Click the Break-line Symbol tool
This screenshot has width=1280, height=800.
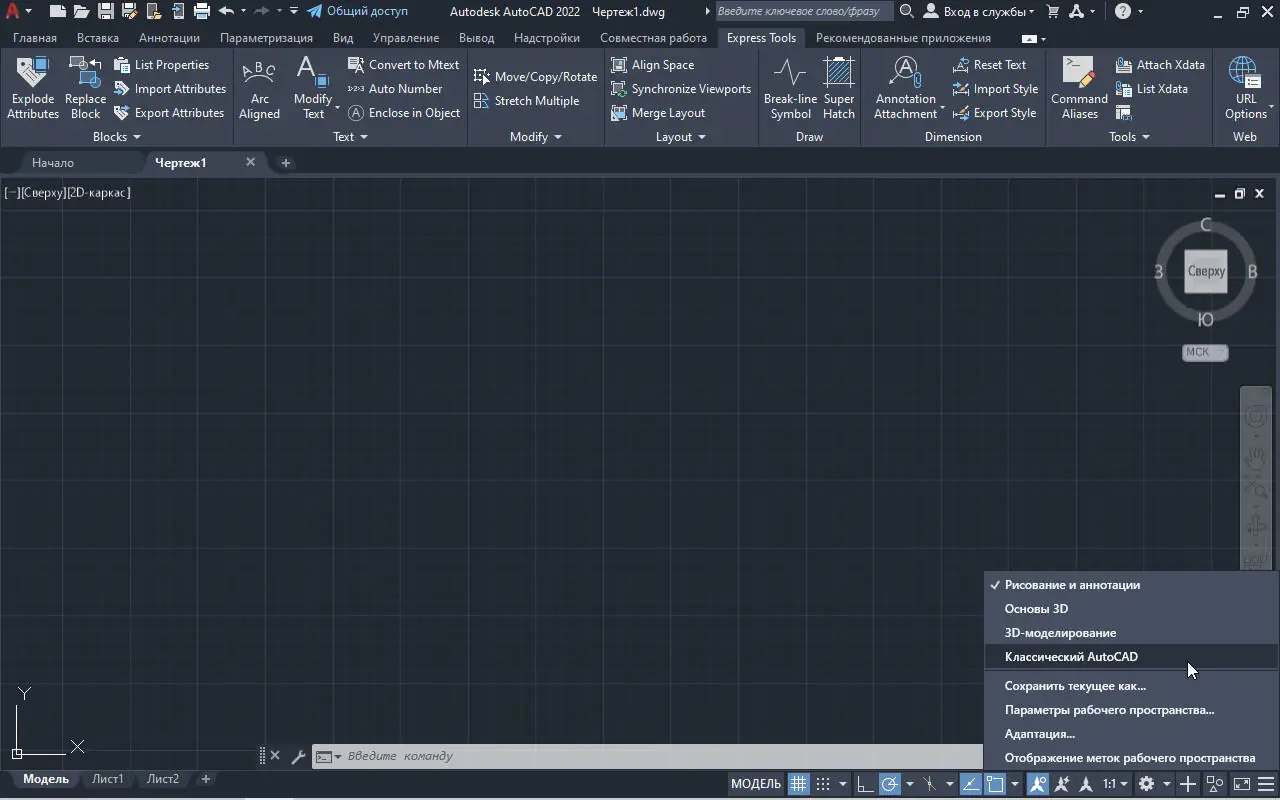790,88
